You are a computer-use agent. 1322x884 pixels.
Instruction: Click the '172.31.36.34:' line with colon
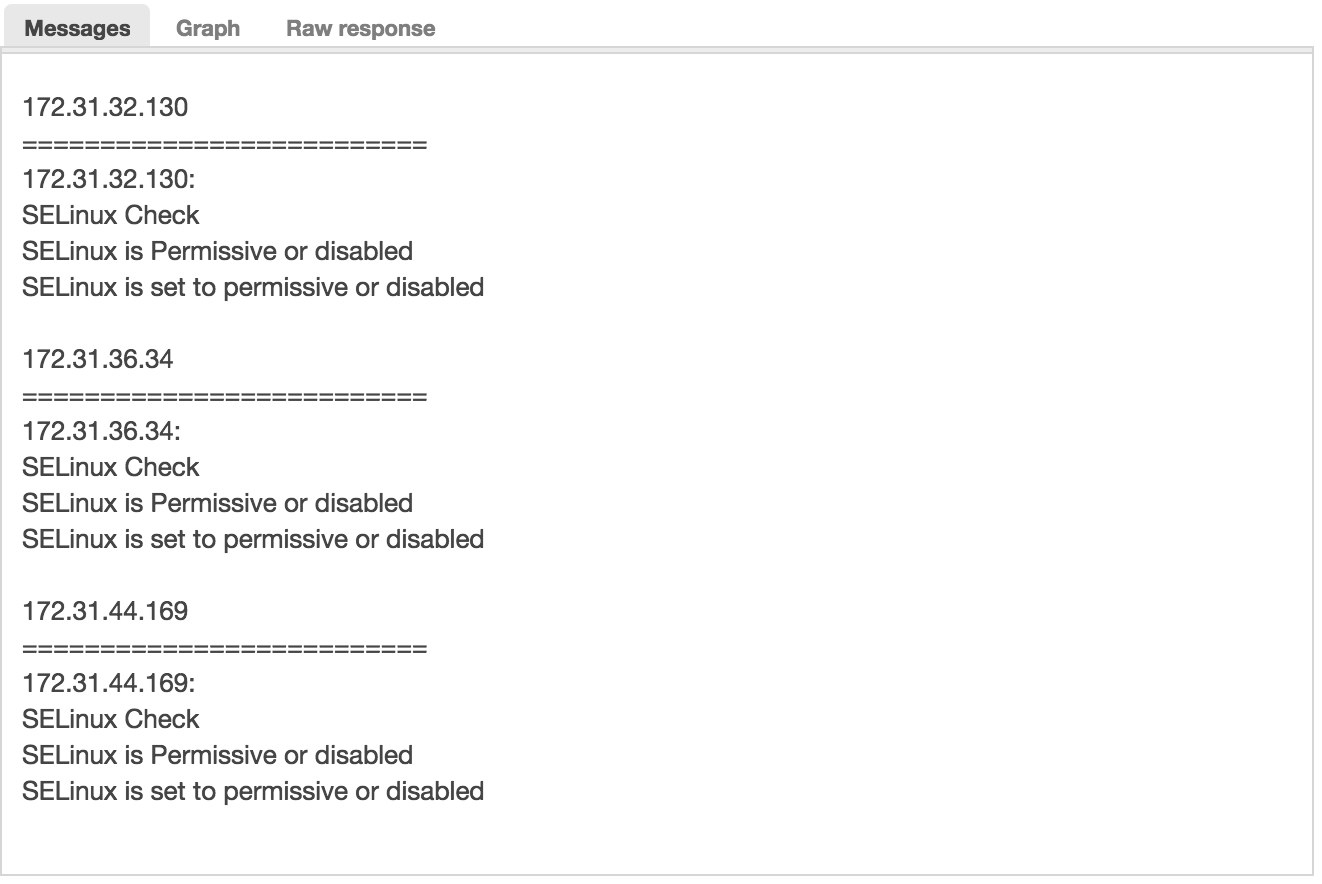click(x=101, y=431)
